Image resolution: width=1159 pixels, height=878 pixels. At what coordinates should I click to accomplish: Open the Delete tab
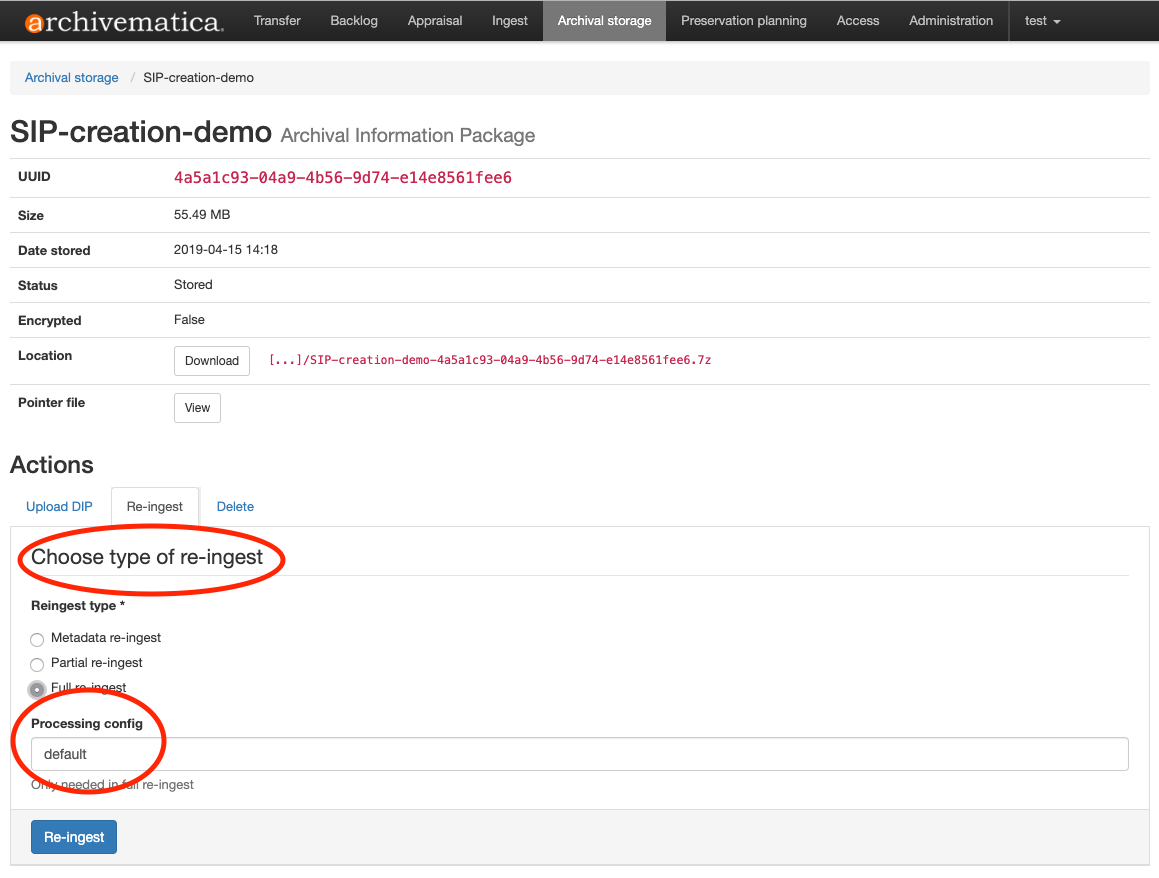pos(235,507)
